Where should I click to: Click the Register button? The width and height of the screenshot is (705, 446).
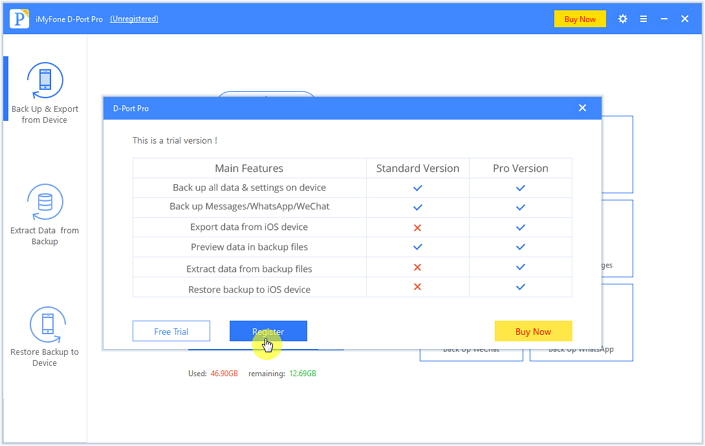pos(268,331)
